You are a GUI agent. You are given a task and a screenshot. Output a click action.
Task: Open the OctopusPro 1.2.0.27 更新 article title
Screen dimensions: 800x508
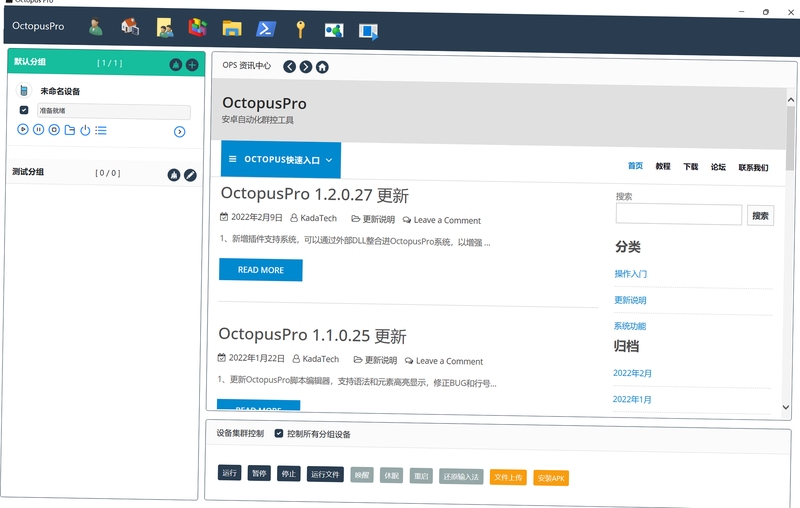(x=315, y=194)
